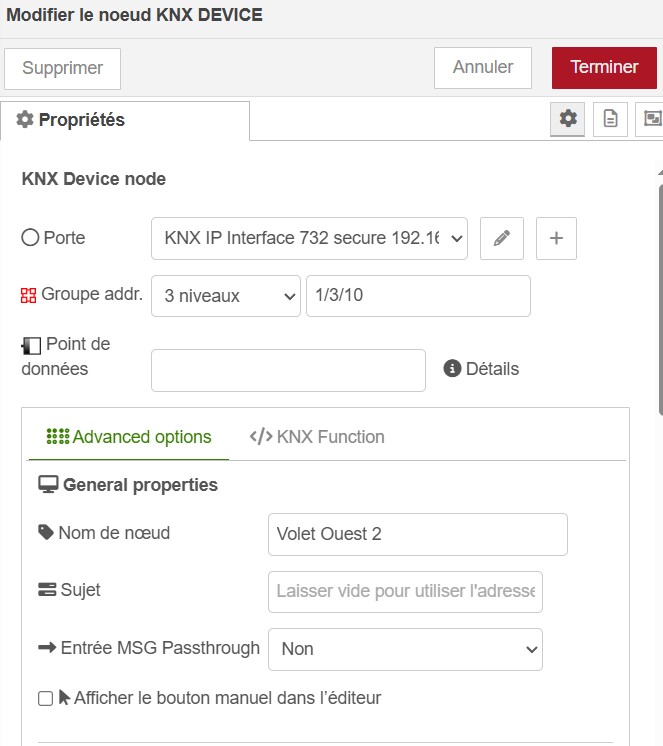Open Détails info link

481,369
